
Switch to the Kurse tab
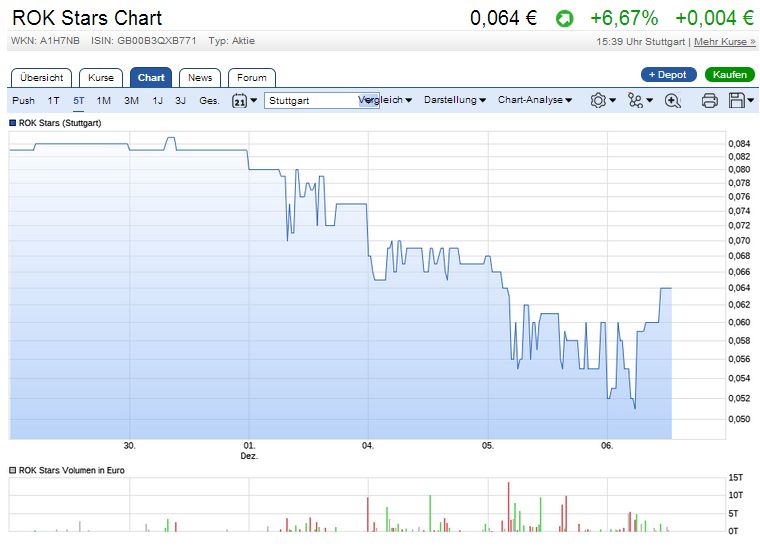click(101, 78)
